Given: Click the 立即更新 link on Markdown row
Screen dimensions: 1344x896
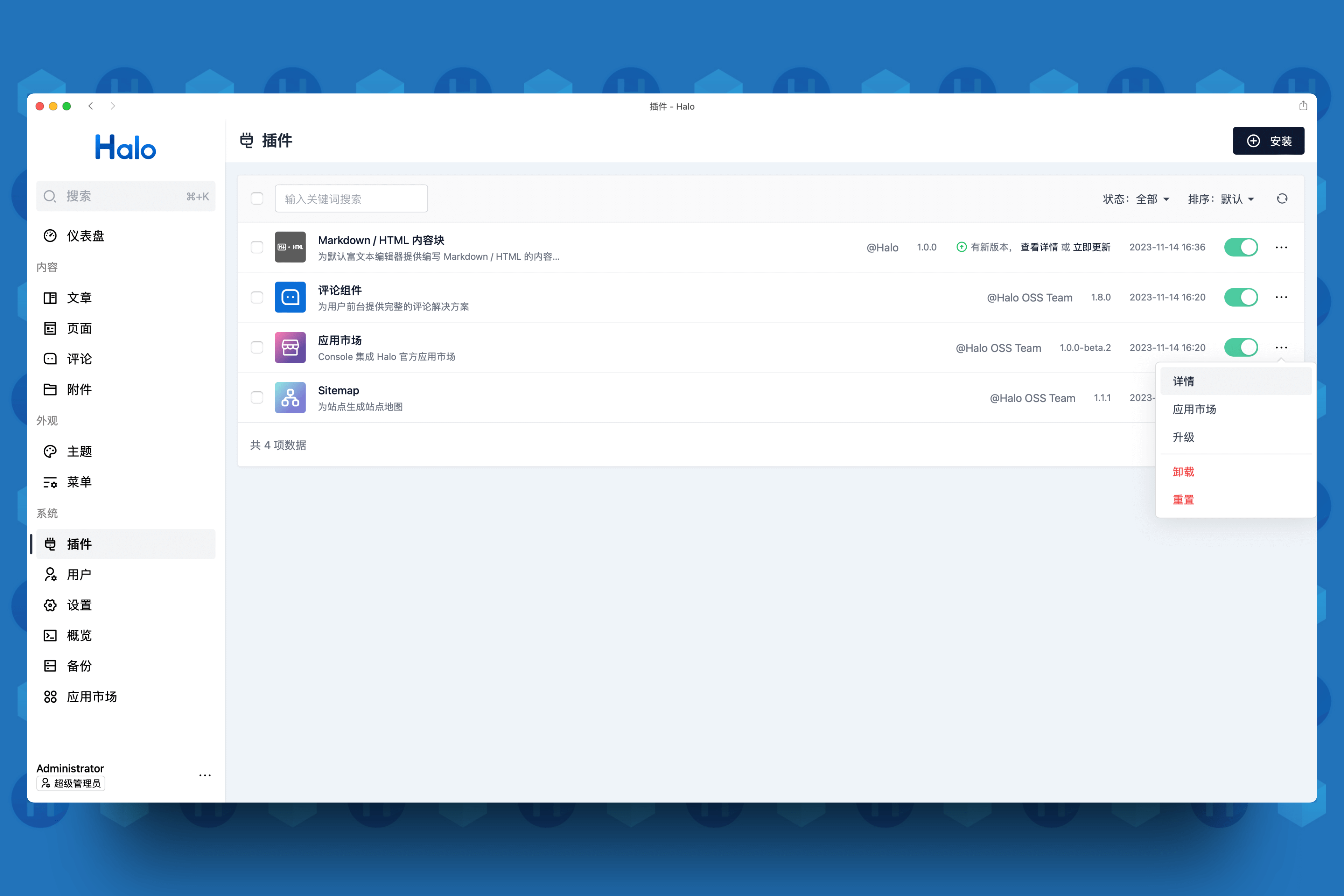Looking at the screenshot, I should point(1091,247).
